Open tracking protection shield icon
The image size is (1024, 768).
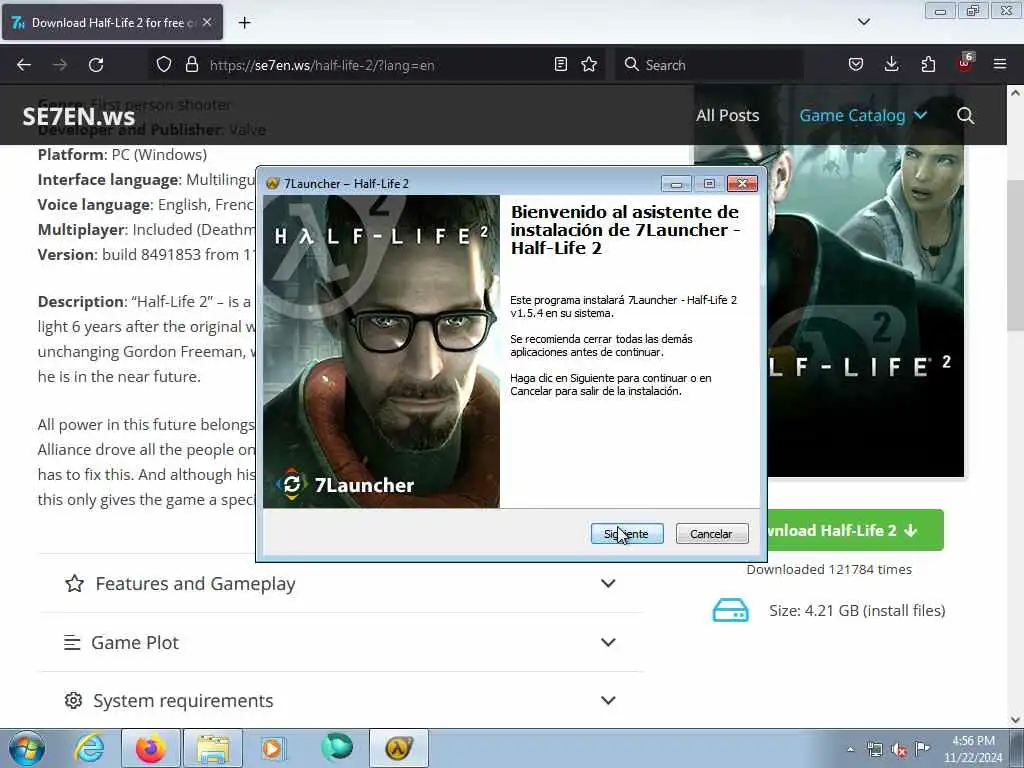(164, 65)
